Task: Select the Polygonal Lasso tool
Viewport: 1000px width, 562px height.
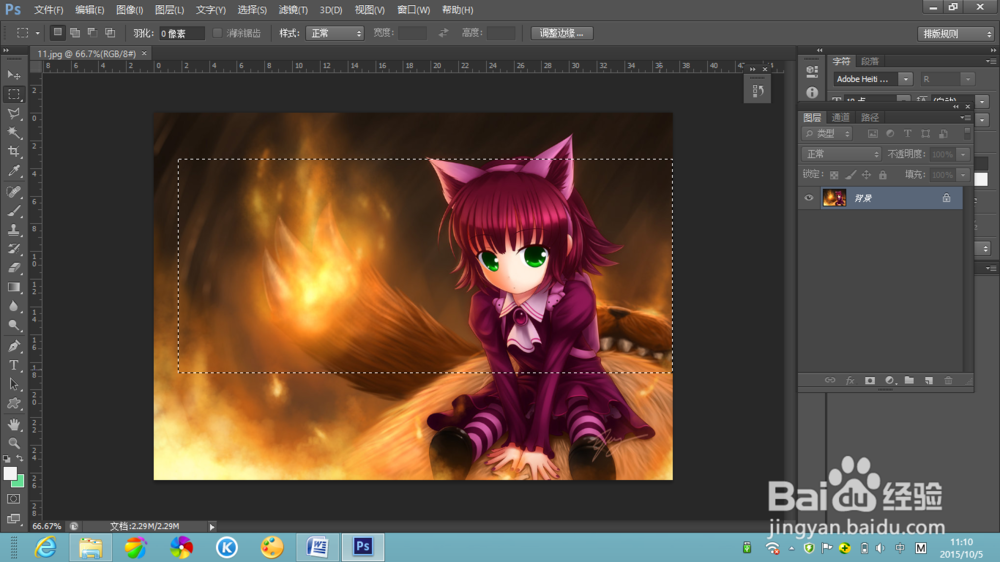Action: pos(13,114)
